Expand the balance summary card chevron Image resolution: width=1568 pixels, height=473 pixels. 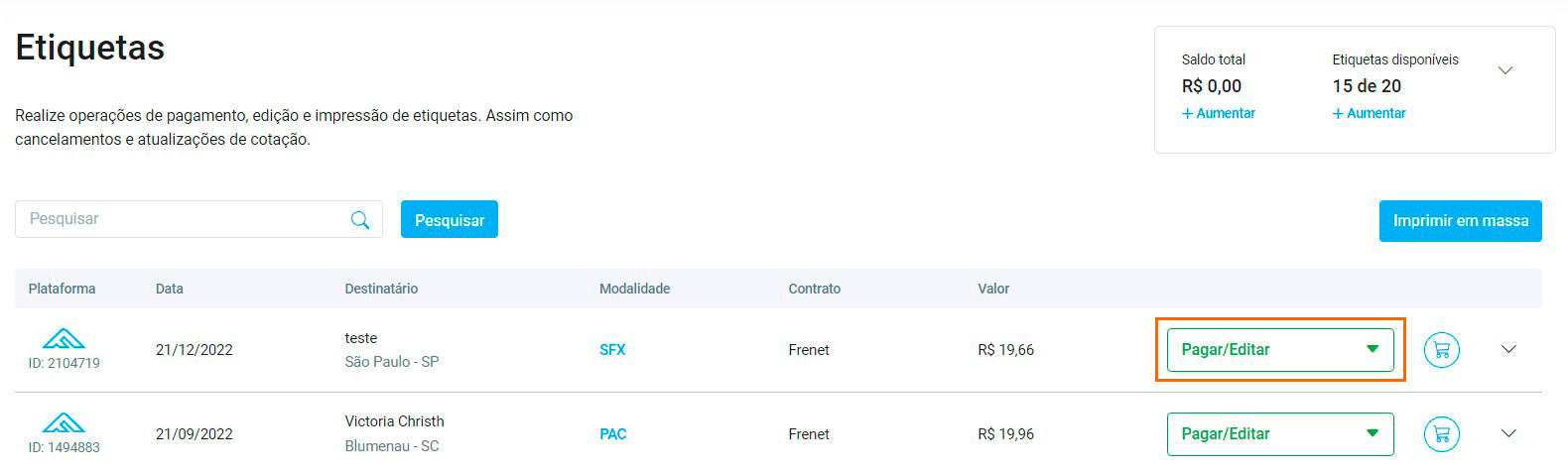(1504, 70)
